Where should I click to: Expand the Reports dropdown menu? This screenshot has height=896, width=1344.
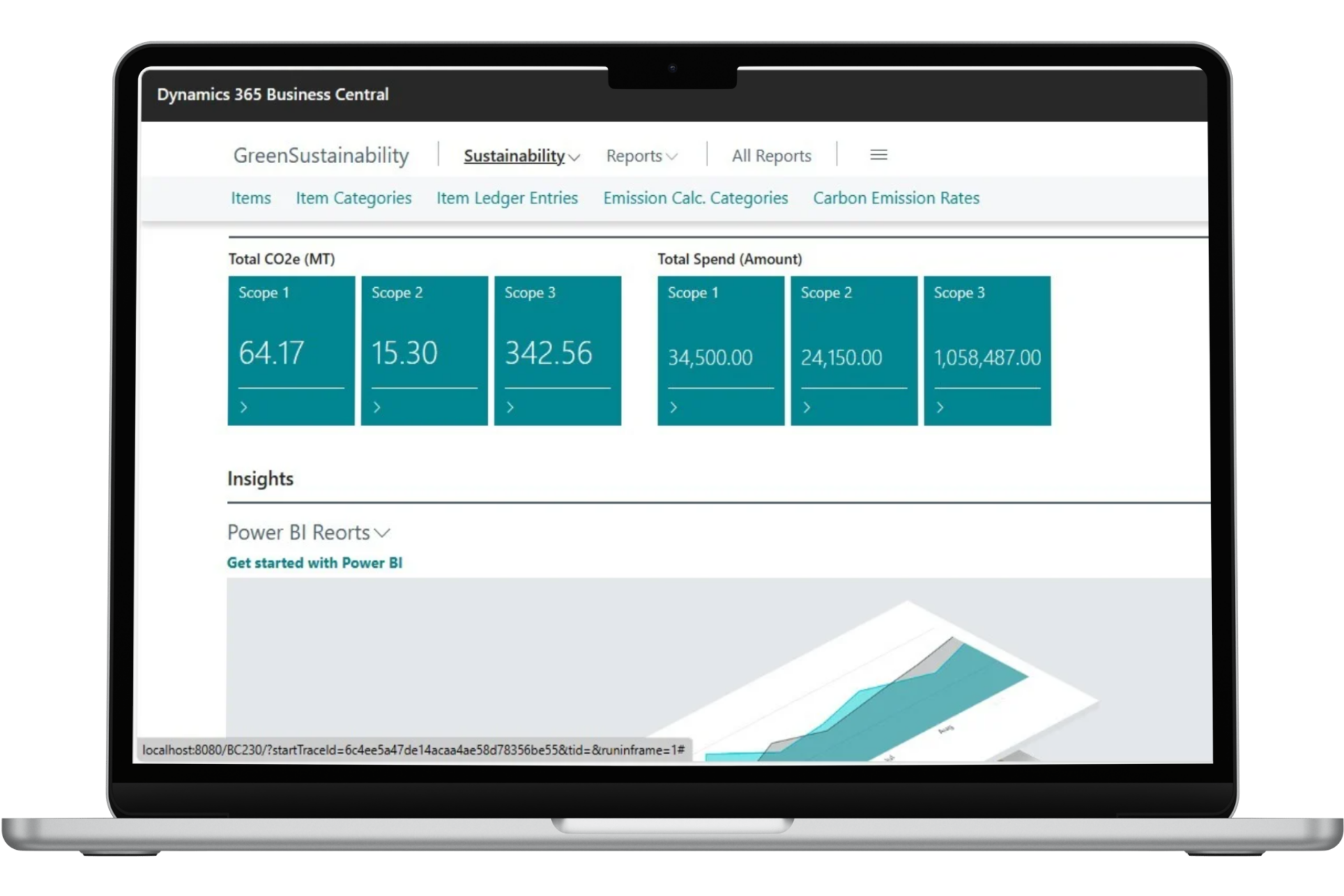click(x=641, y=156)
